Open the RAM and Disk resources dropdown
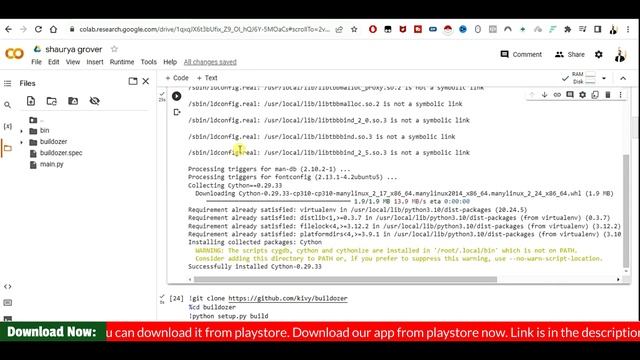Viewport: 640px width, 360px height. [604, 78]
